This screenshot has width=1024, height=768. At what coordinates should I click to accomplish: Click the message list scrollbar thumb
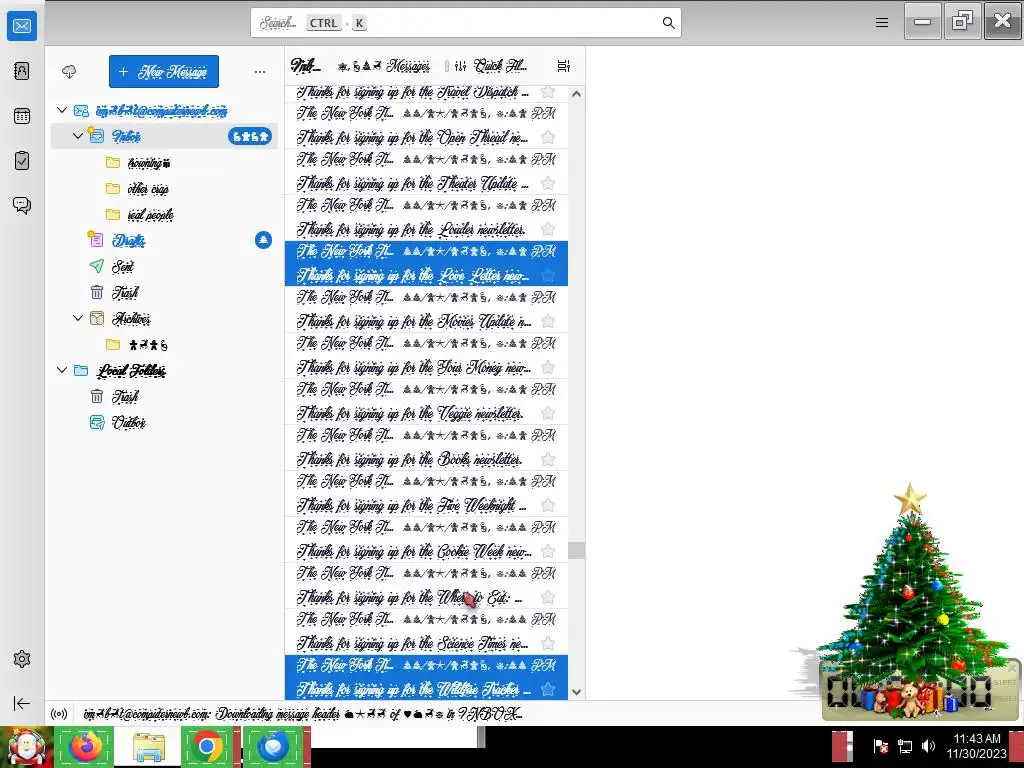(576, 551)
